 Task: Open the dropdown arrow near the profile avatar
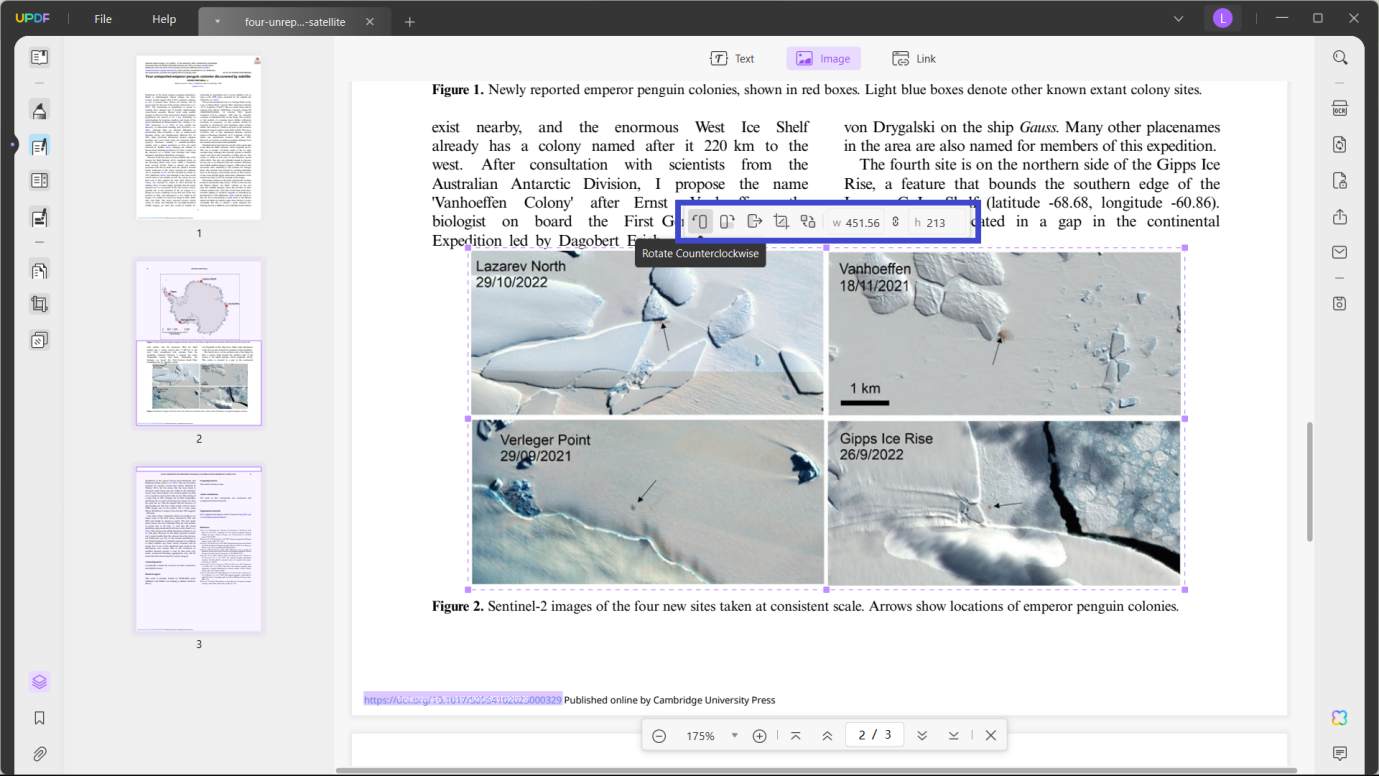pos(1178,18)
